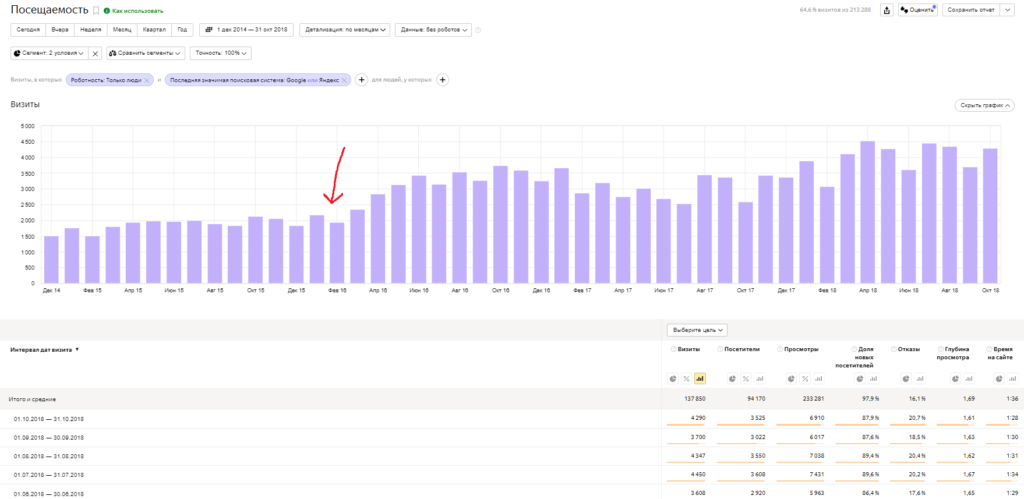Viewport: 1024px width, 499px height.
Task: Bar chart icon under Доля новых посетителей
Action: pyautogui.click(x=873, y=379)
